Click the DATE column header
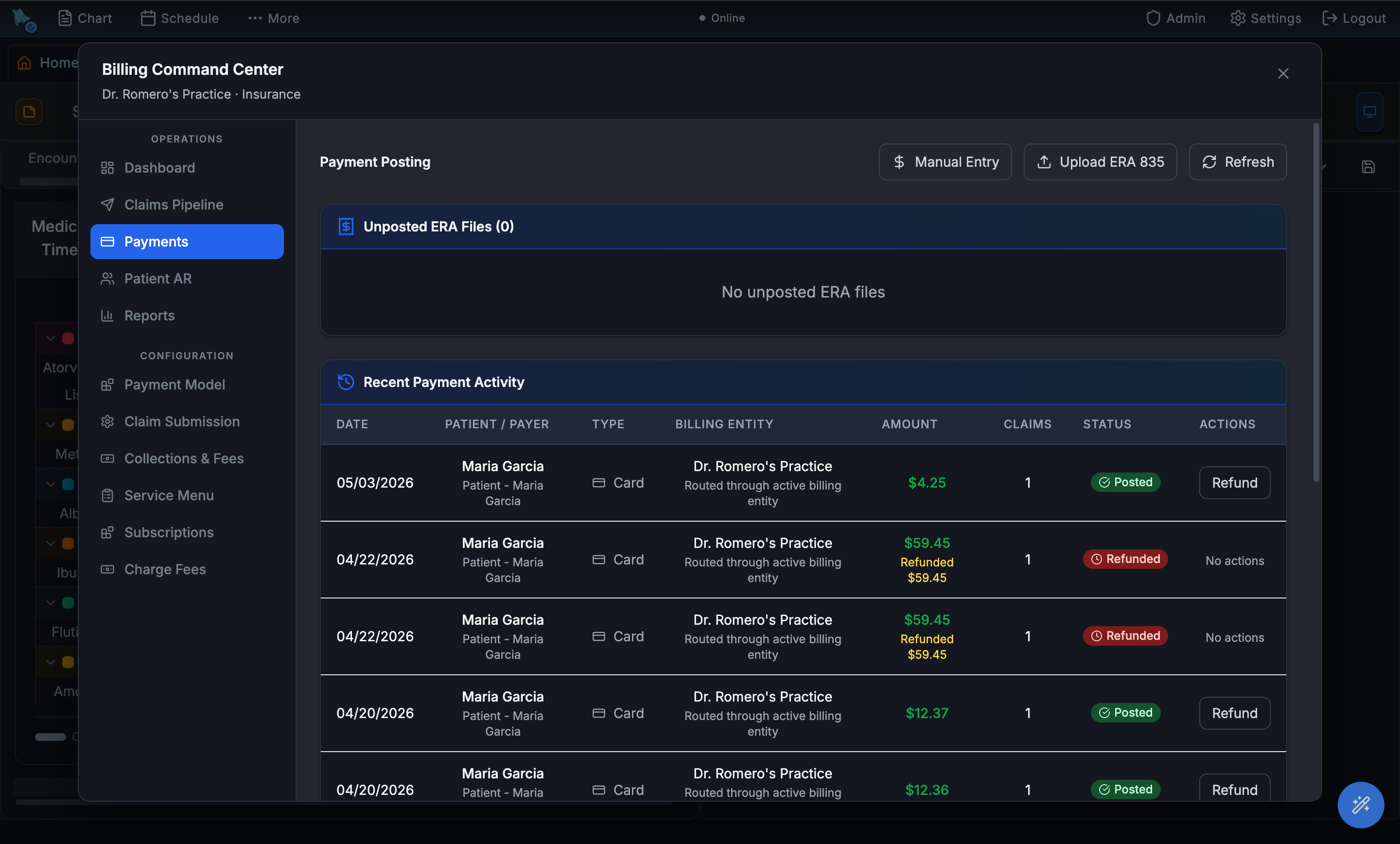The width and height of the screenshot is (1400, 844). 352,424
